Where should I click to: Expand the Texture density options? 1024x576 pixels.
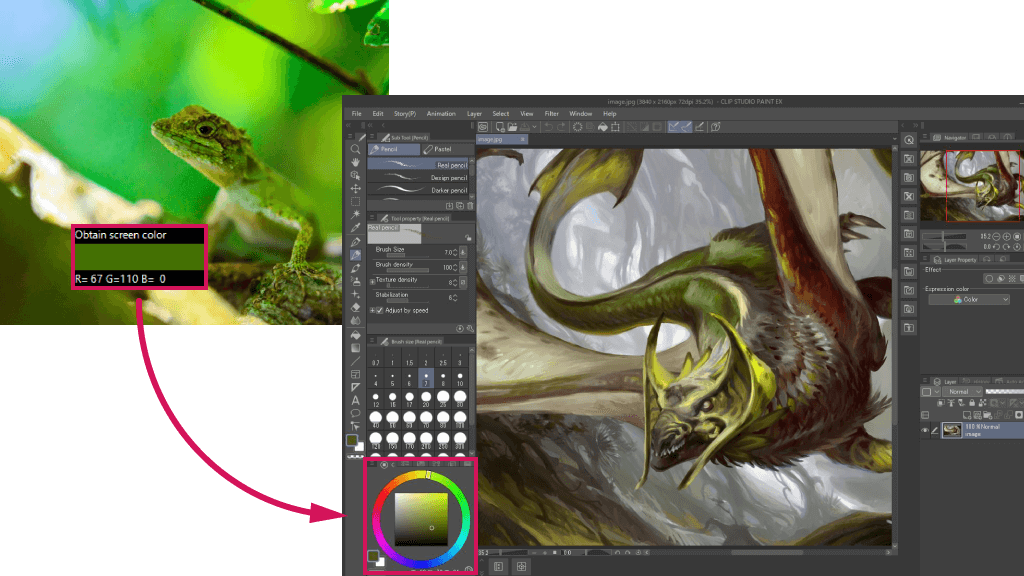click(x=373, y=281)
